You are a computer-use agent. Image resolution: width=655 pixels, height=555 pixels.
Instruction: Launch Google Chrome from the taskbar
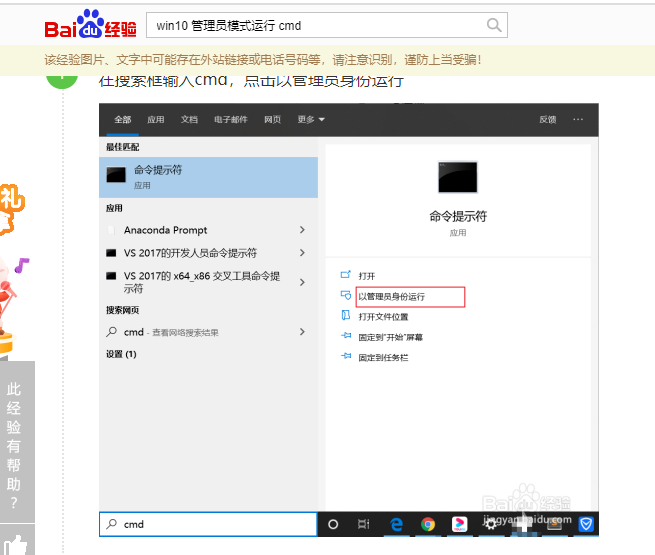click(428, 524)
